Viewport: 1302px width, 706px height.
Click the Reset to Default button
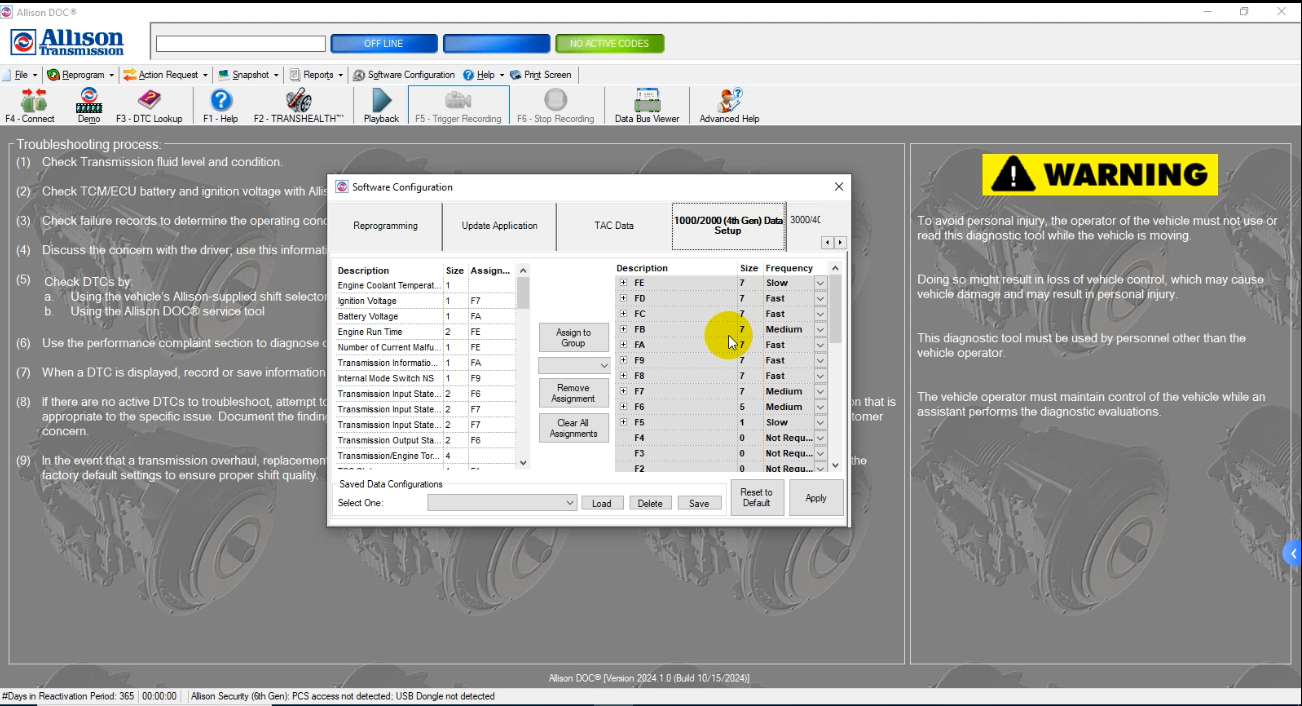[x=756, y=497]
